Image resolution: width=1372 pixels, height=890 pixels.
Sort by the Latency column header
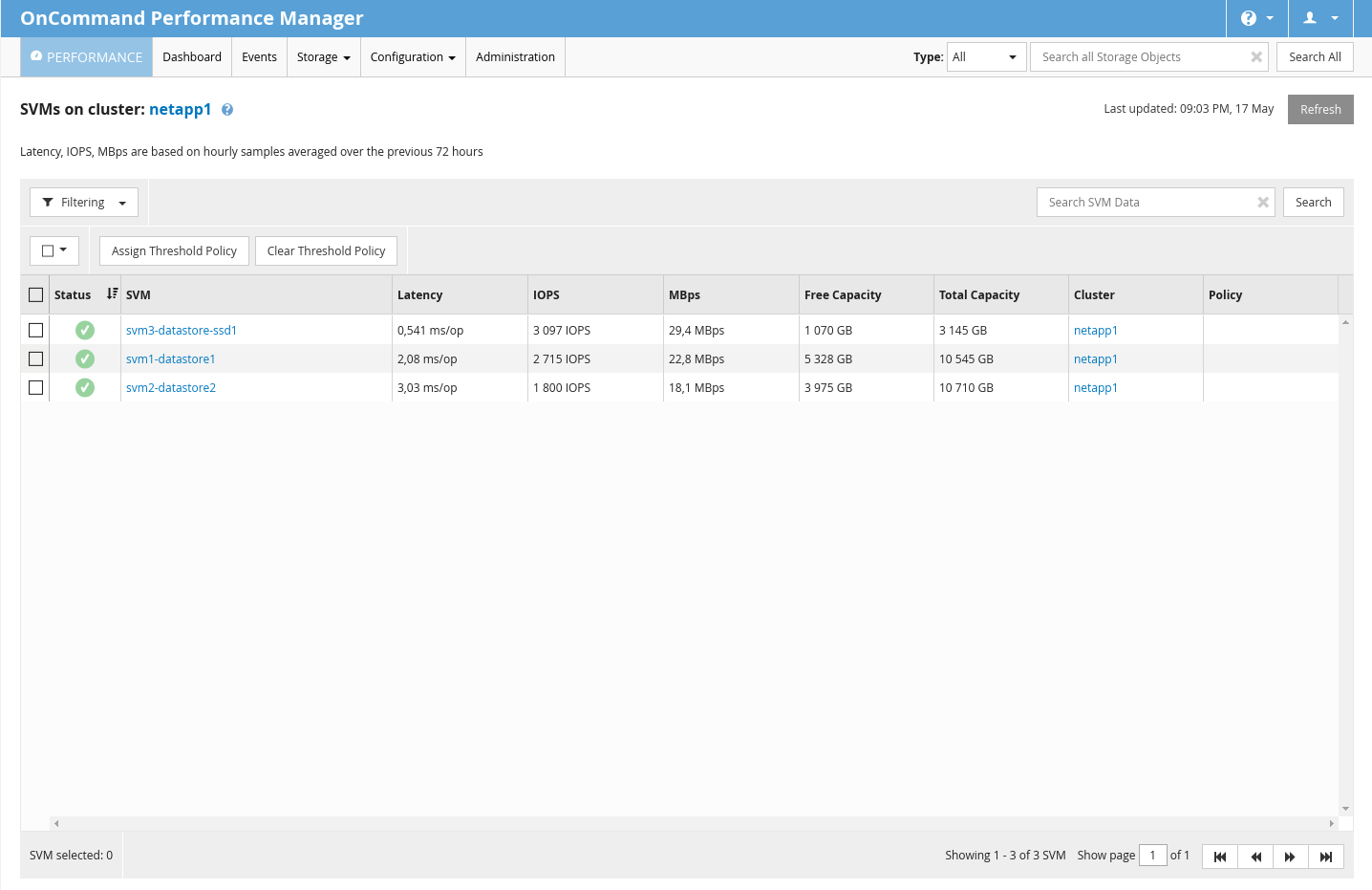tap(460, 294)
